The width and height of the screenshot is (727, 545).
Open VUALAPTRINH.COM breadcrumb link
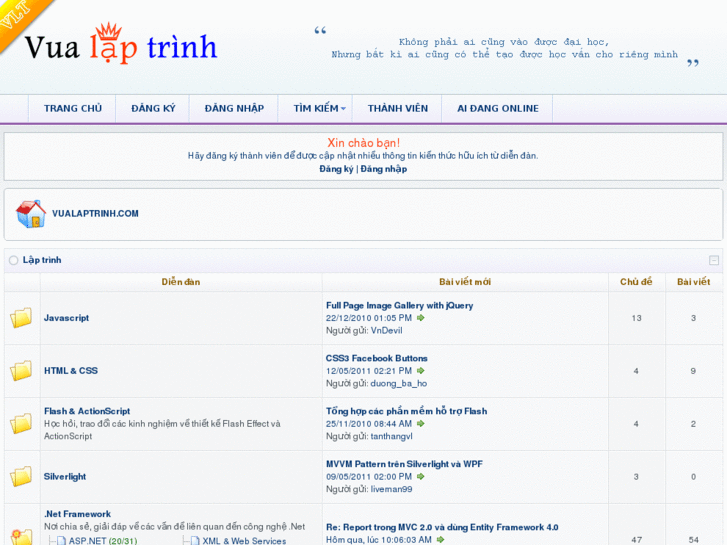(x=95, y=214)
